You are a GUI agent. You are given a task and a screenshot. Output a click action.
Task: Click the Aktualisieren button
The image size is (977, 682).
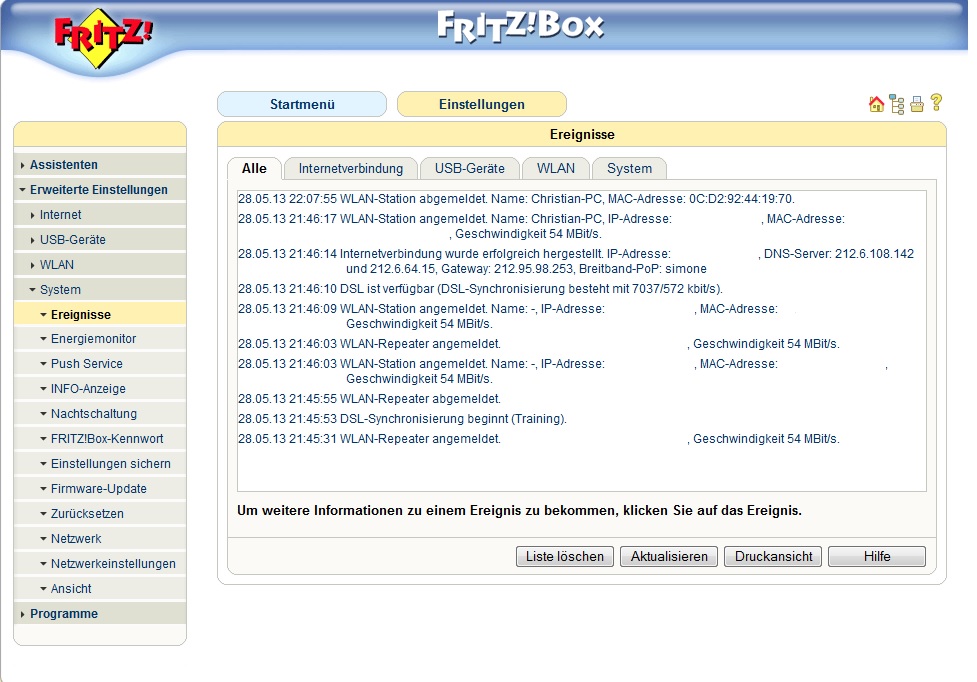click(x=669, y=556)
